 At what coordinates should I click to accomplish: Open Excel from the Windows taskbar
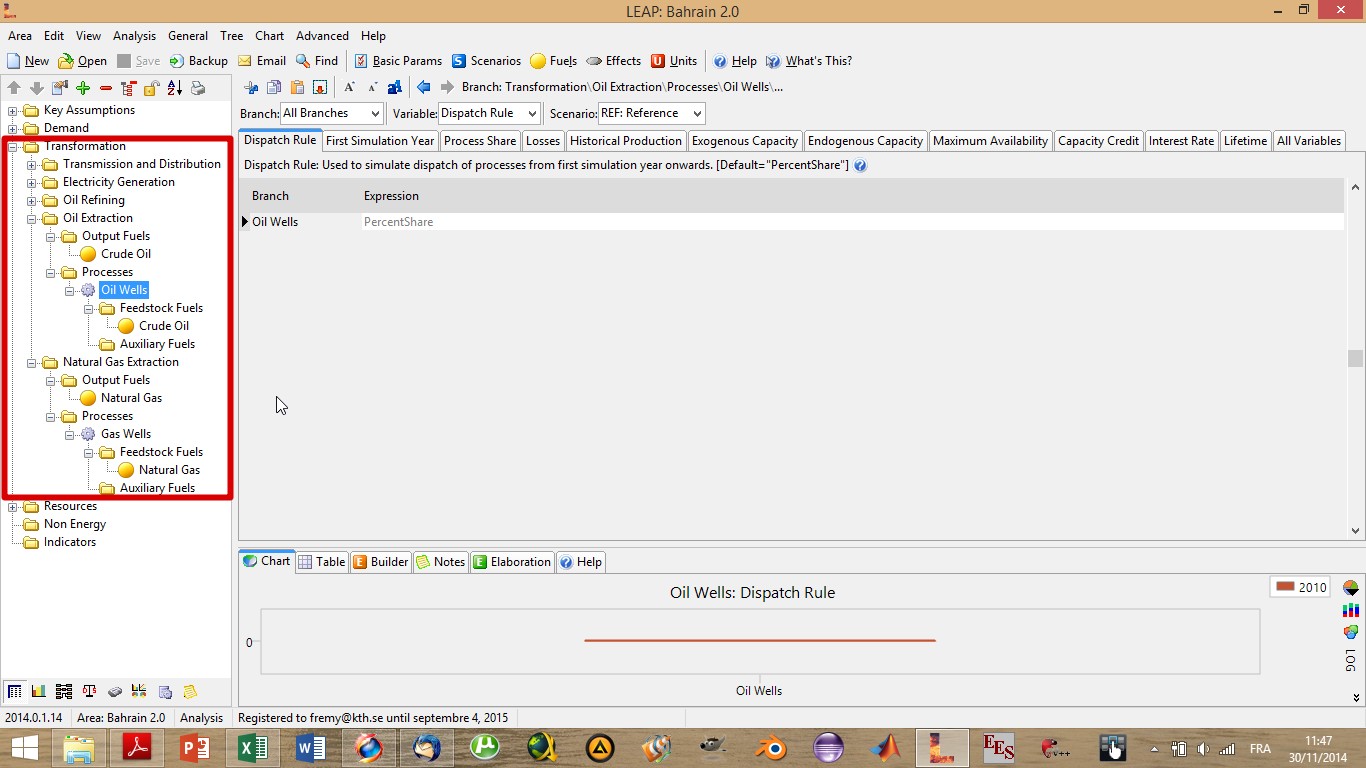pos(252,747)
